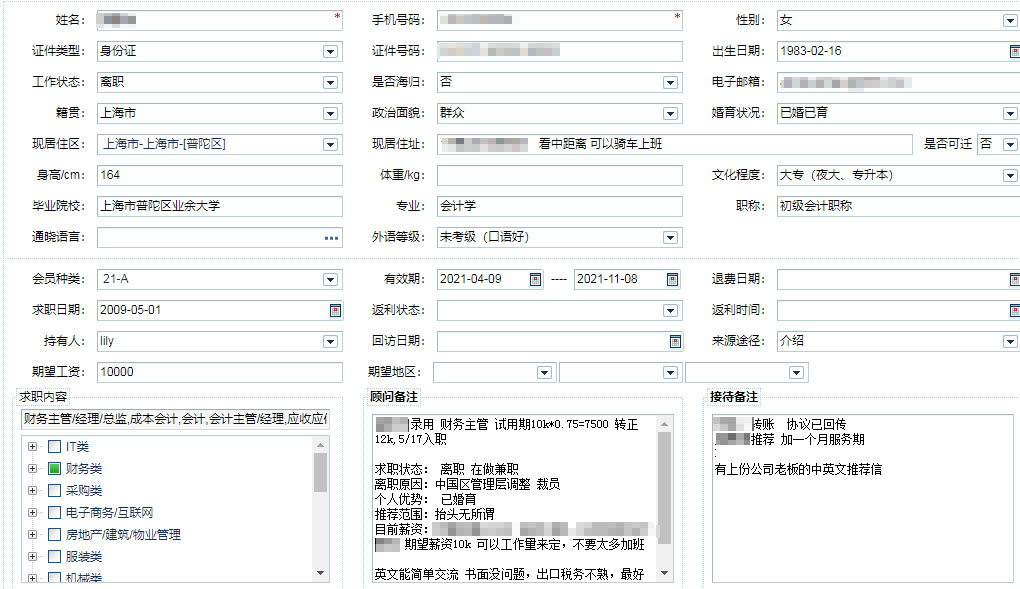Click the 现居住址 input field
Screen dimensions: 1020x589
coord(675,144)
